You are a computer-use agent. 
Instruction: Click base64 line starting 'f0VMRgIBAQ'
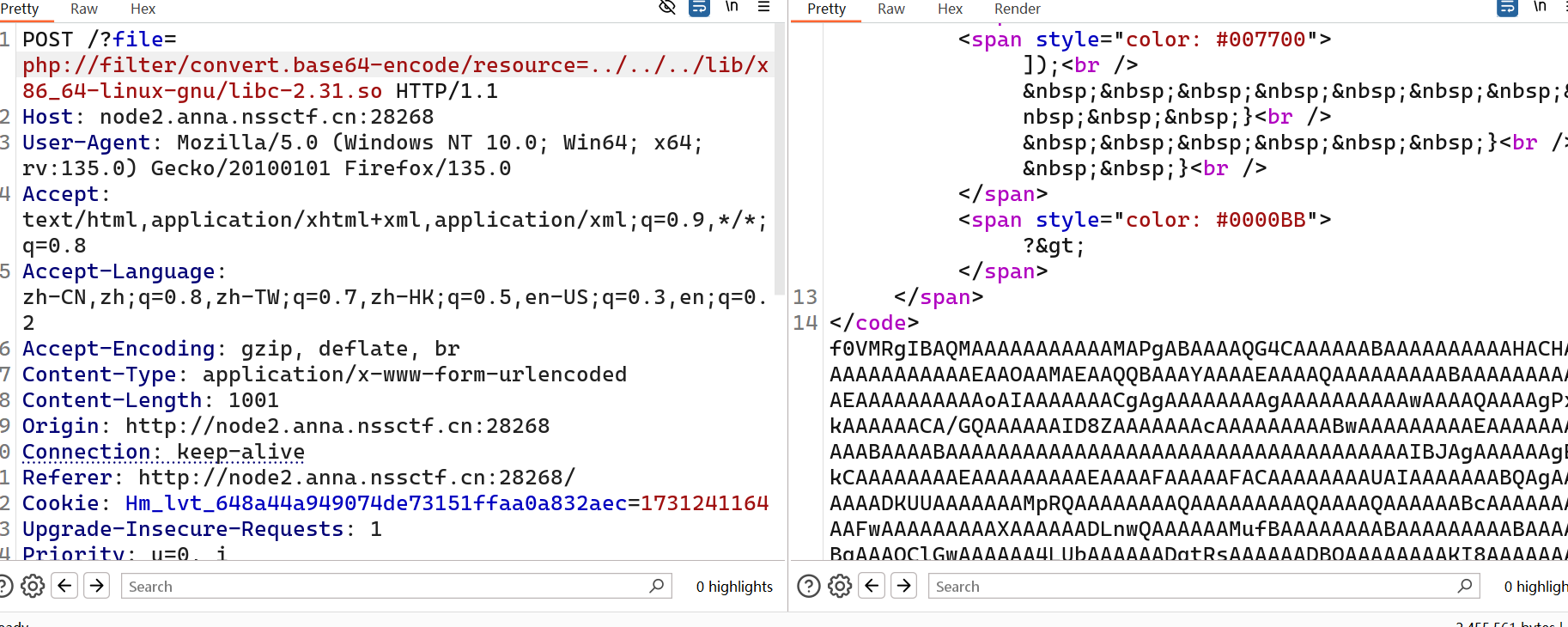click(x=1198, y=349)
